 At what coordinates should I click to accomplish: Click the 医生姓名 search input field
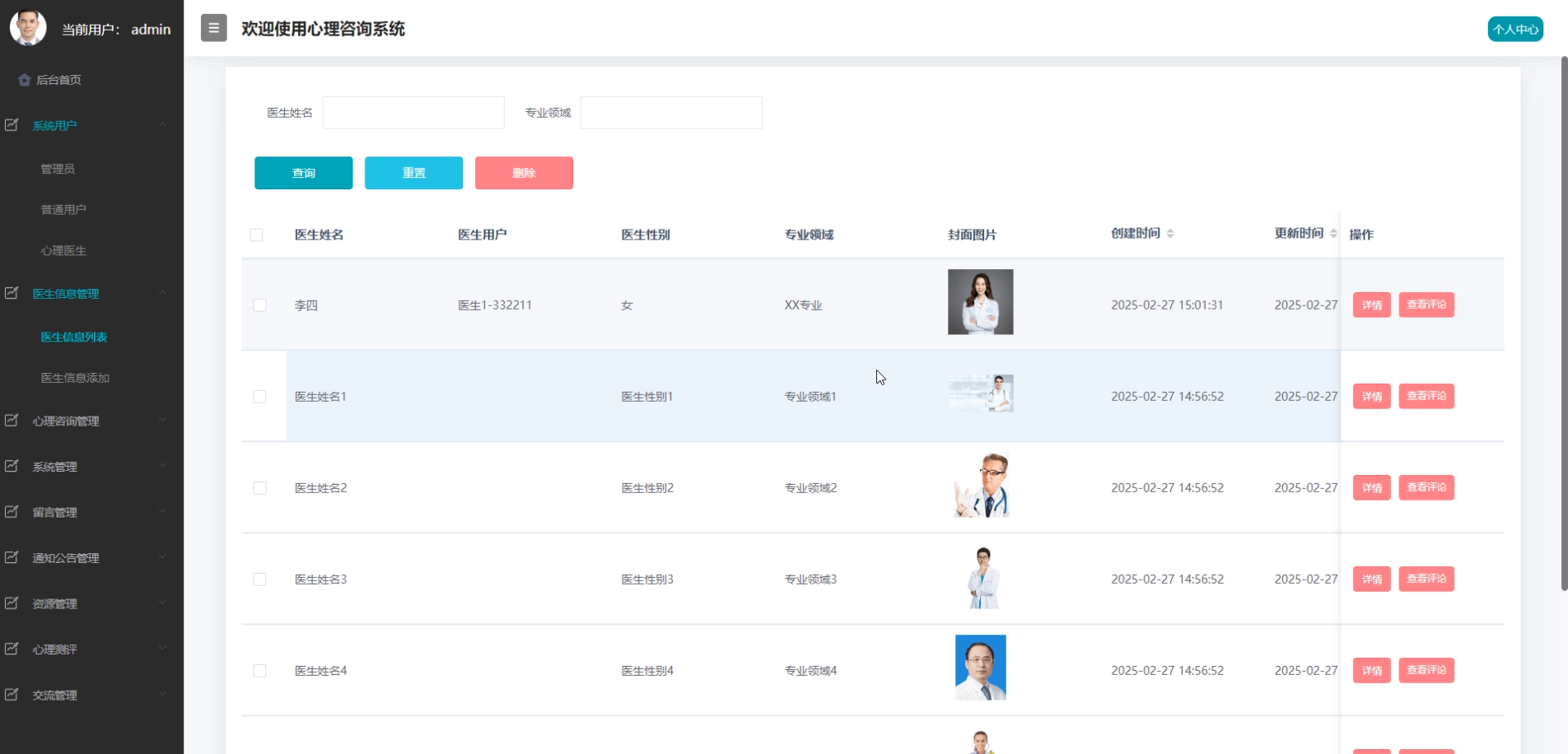413,113
